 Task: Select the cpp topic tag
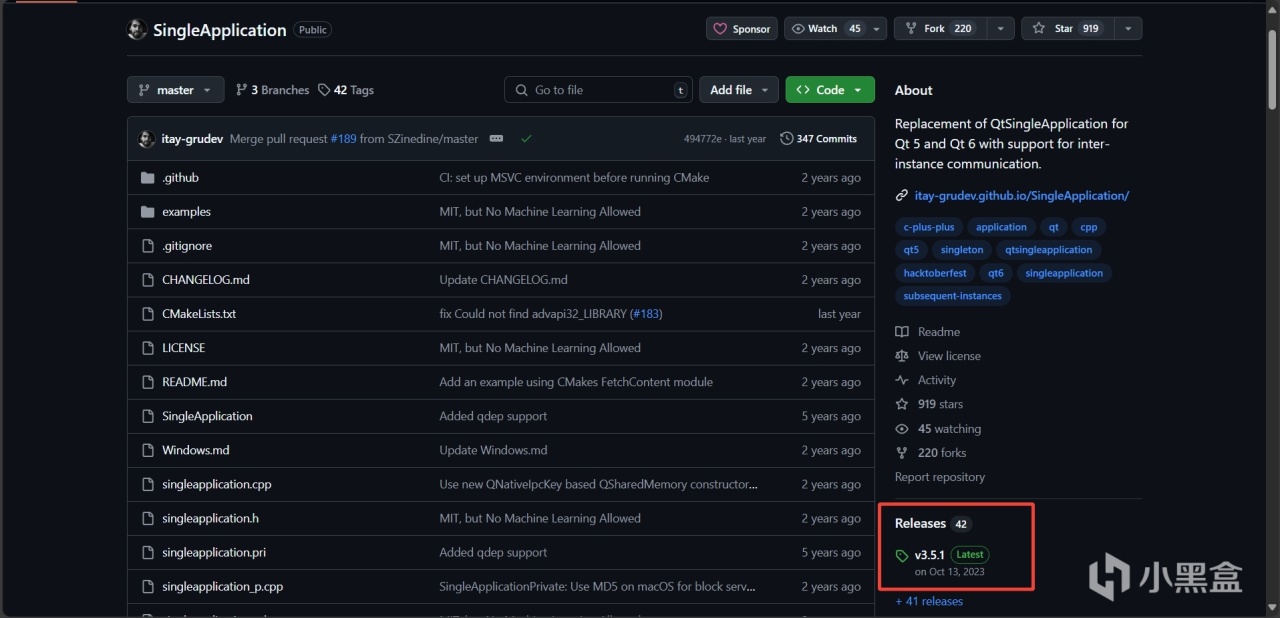[x=1088, y=227]
